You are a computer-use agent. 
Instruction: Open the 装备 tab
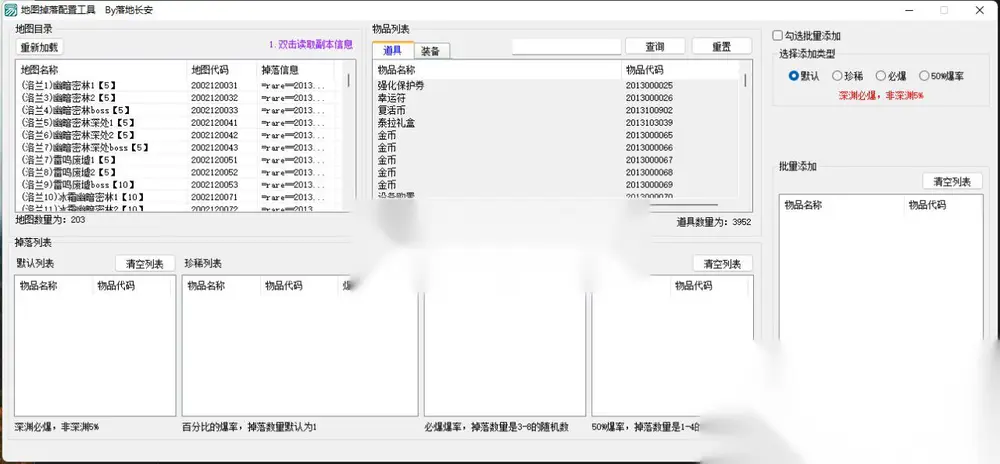(x=431, y=51)
